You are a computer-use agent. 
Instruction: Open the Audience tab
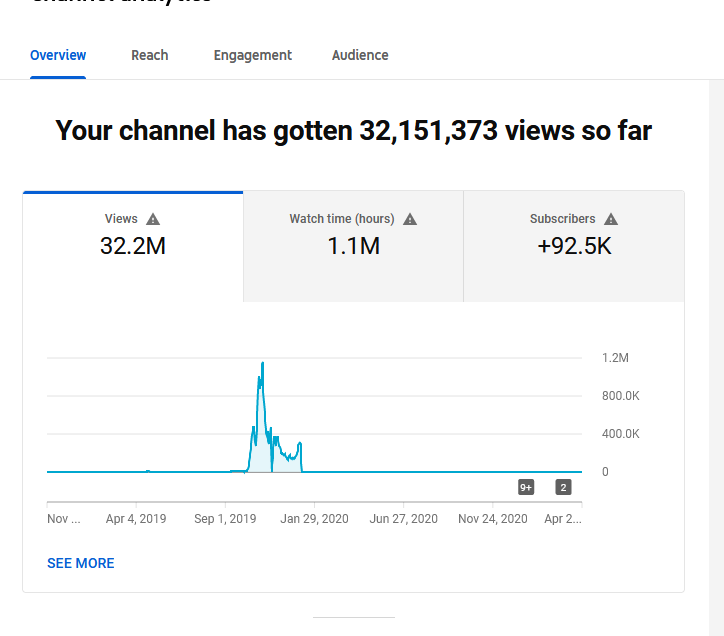(x=360, y=55)
